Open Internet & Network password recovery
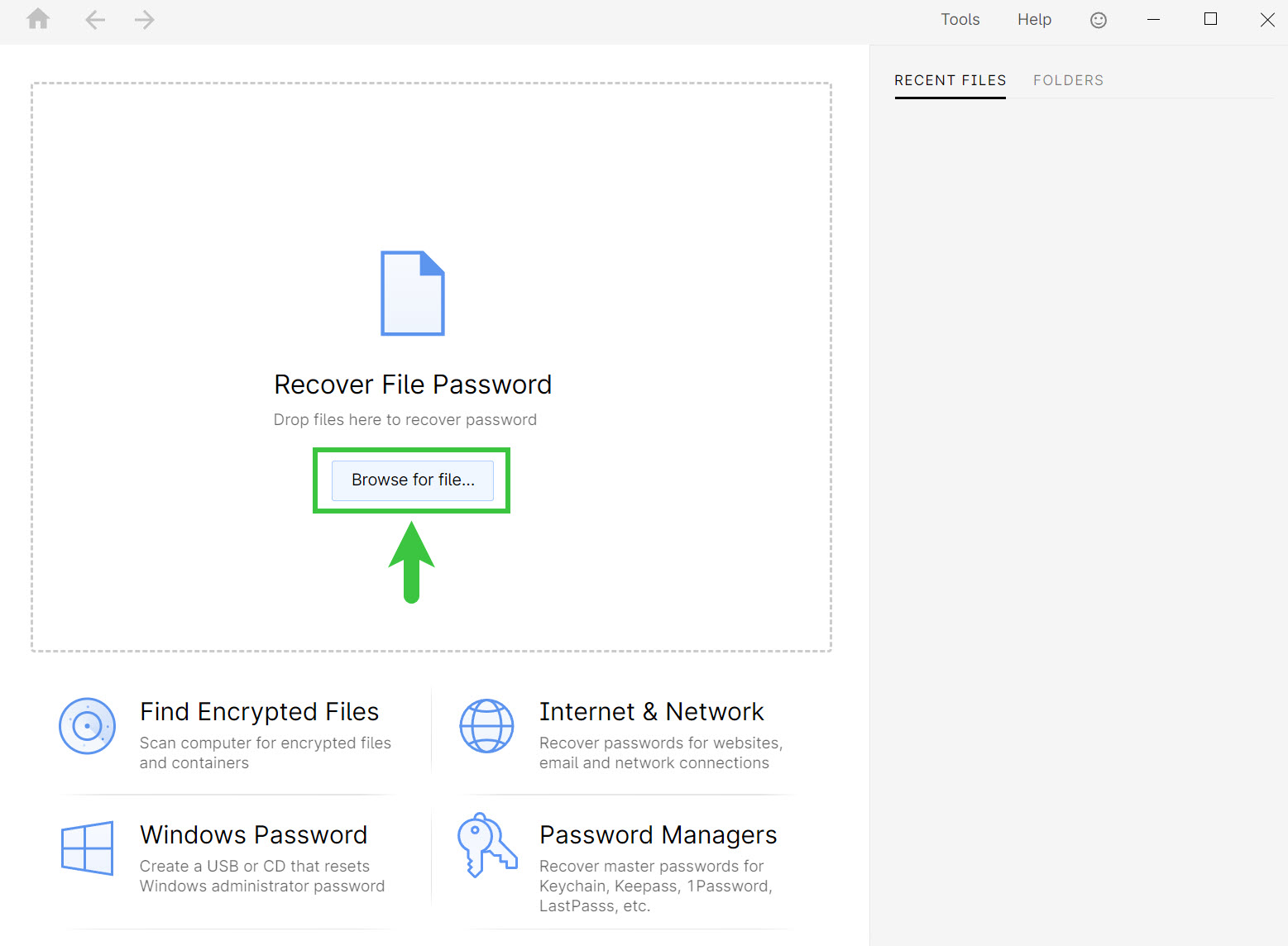This screenshot has height=946, width=1288. (x=652, y=711)
